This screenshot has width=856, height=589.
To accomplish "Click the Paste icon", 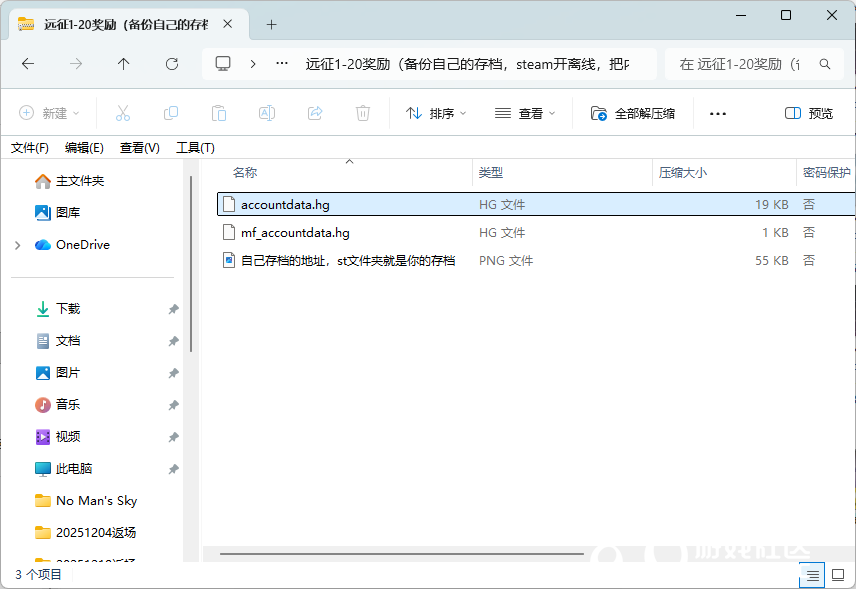I will click(219, 112).
